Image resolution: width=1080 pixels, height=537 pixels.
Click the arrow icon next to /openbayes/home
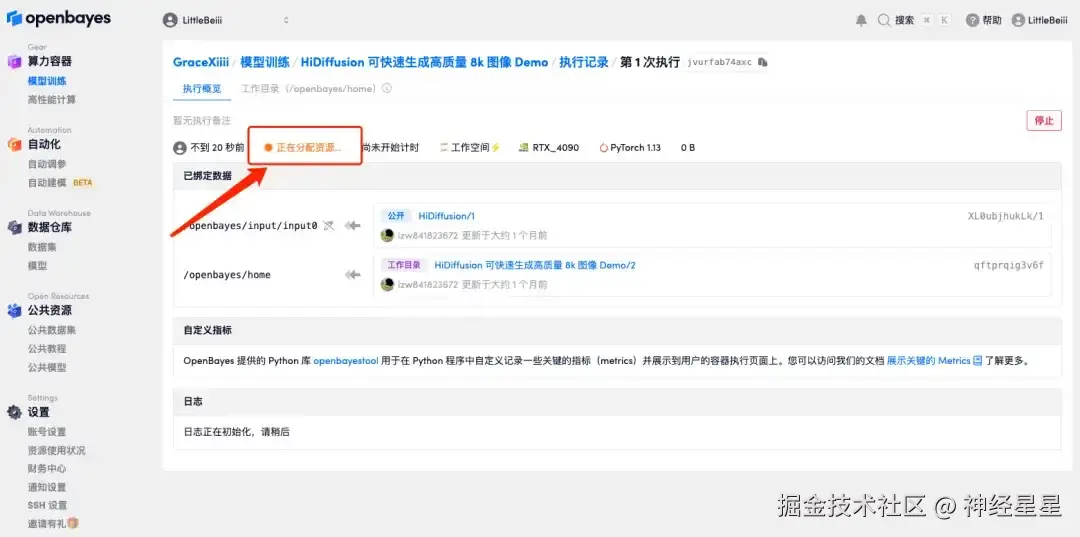[x=353, y=275]
